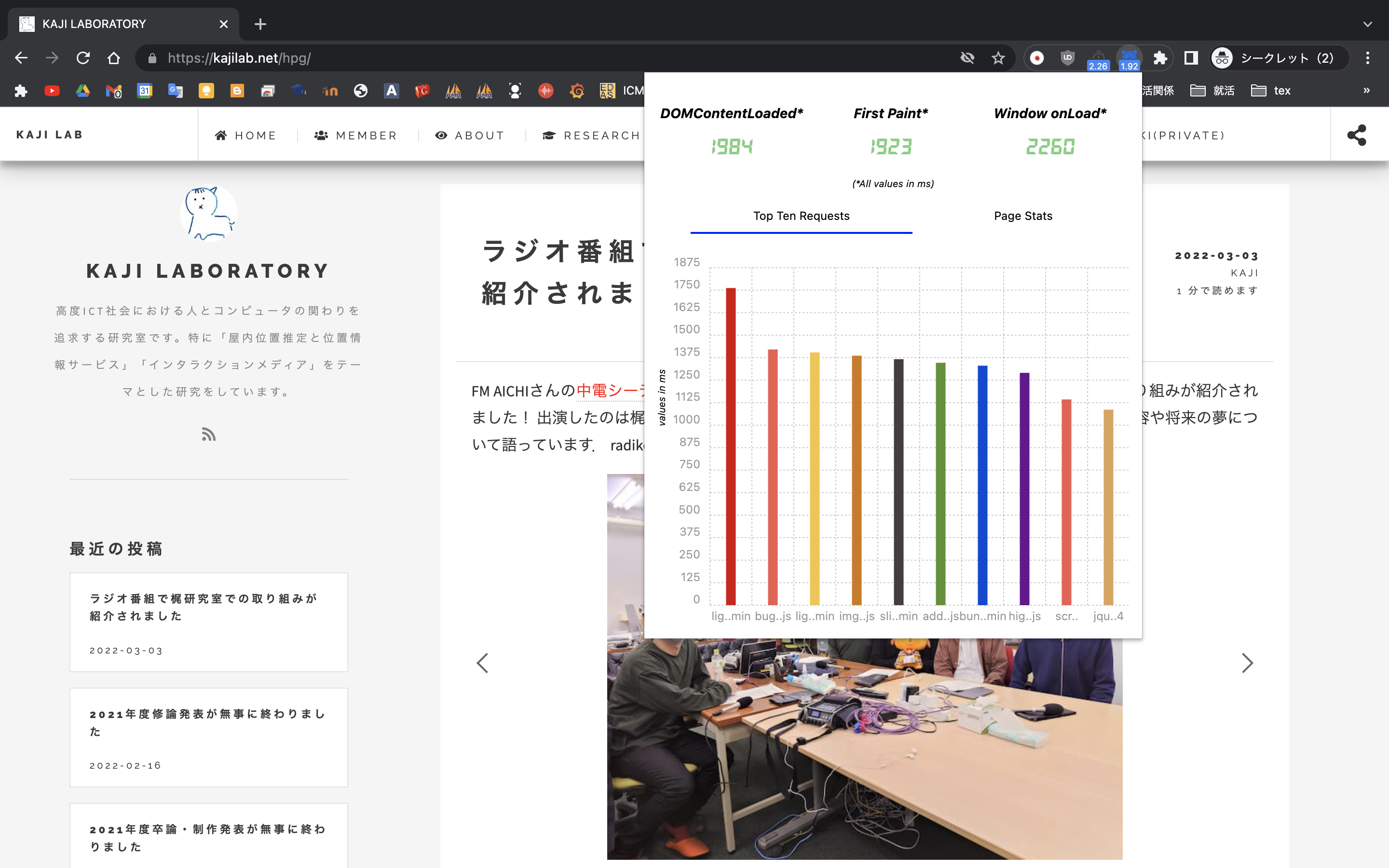Screen dimensions: 1389x868
Task: Open the RSS feed icon in sidebar
Action: pyautogui.click(x=208, y=434)
